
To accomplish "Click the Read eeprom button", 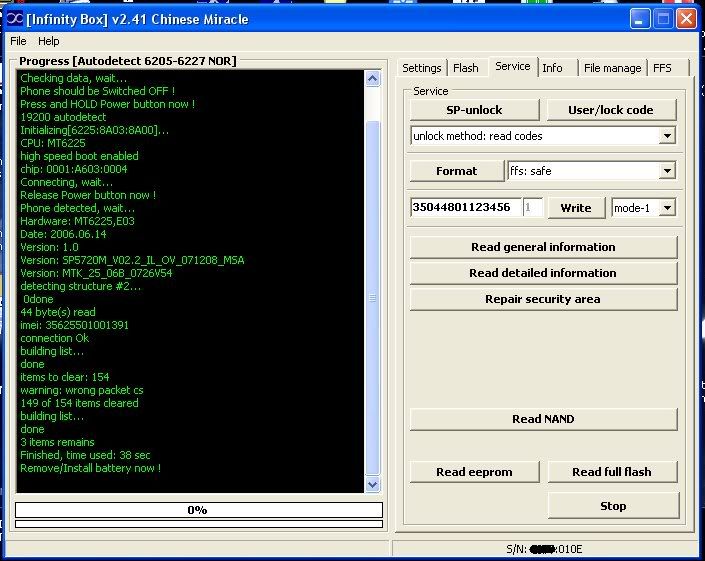I will pyautogui.click(x=474, y=472).
